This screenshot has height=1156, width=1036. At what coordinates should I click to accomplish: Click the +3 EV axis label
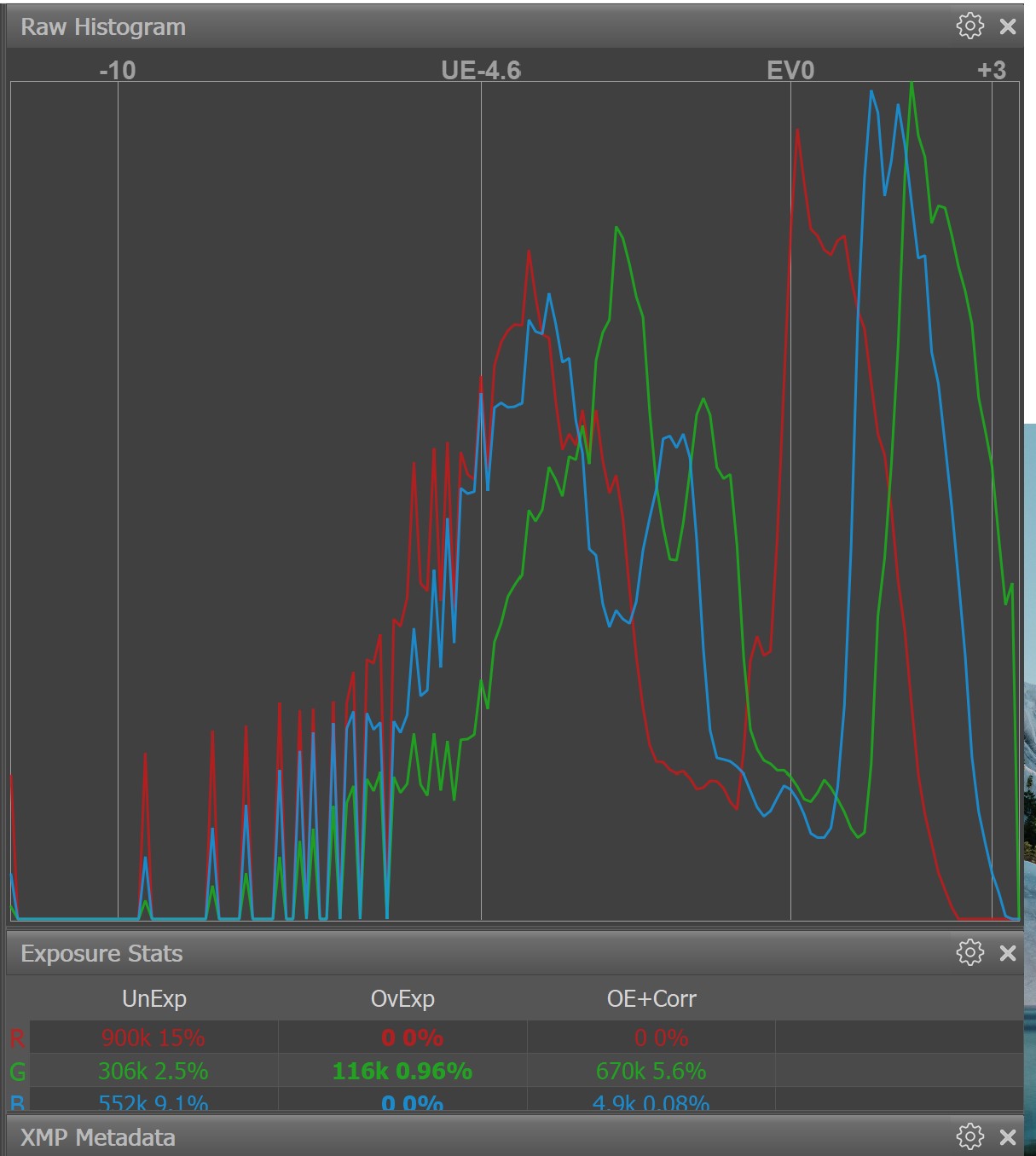pyautogui.click(x=991, y=70)
